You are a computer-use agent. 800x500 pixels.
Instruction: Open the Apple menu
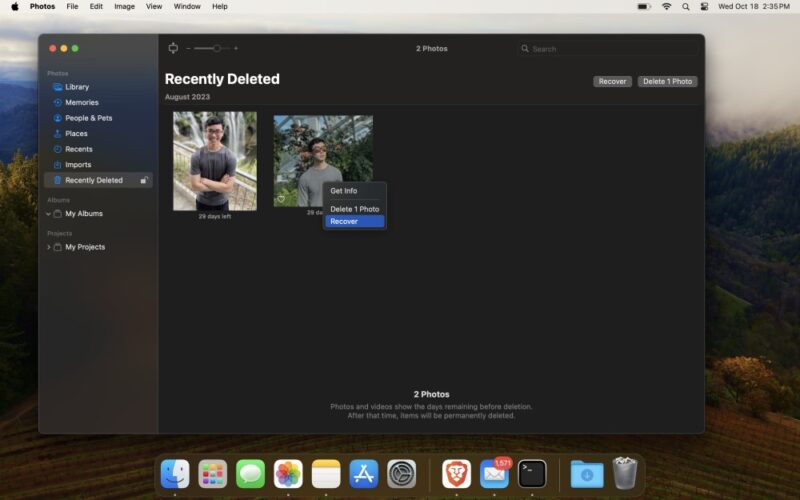[x=15, y=7]
